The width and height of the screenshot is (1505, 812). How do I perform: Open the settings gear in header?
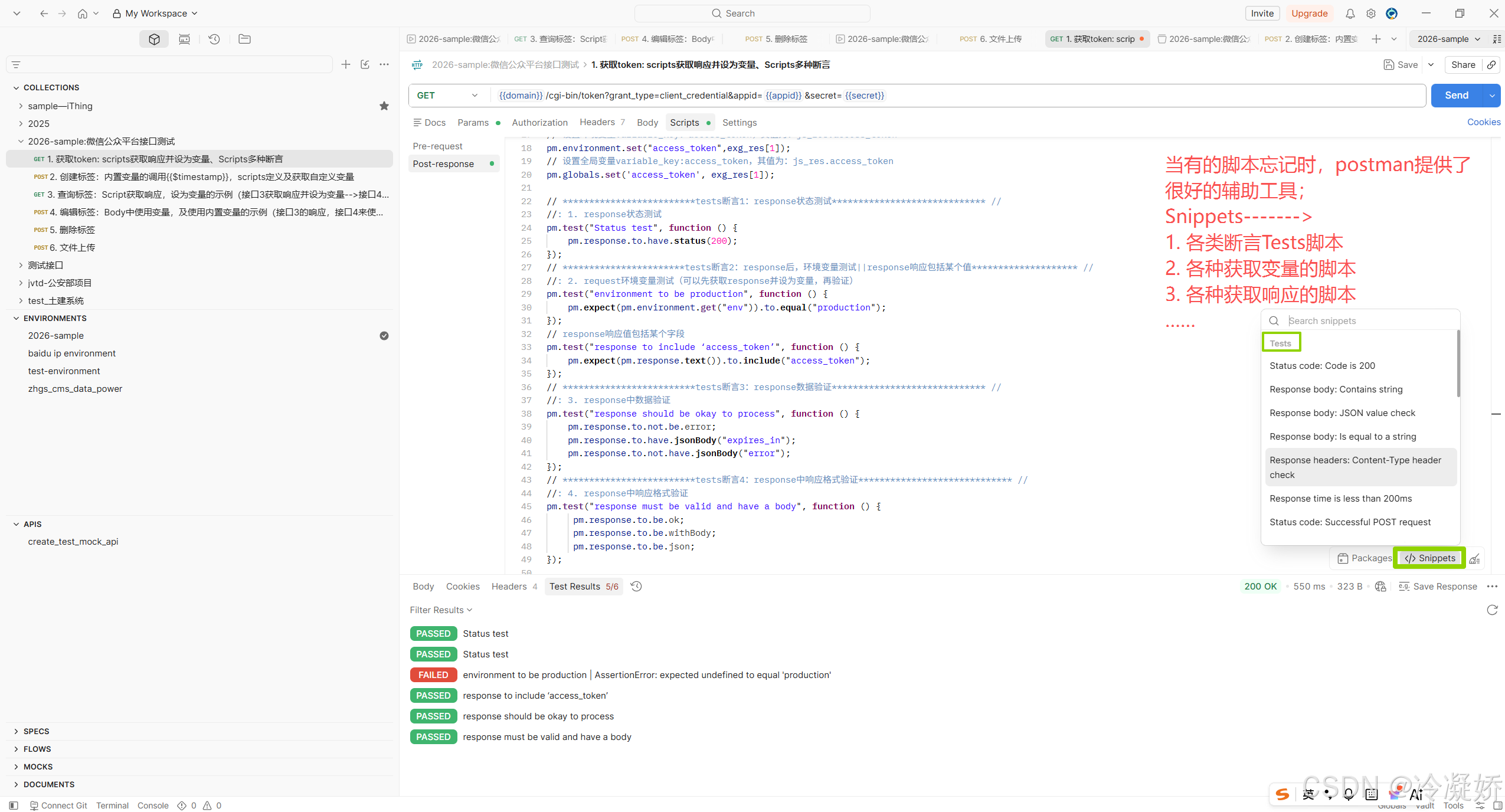tap(1371, 14)
